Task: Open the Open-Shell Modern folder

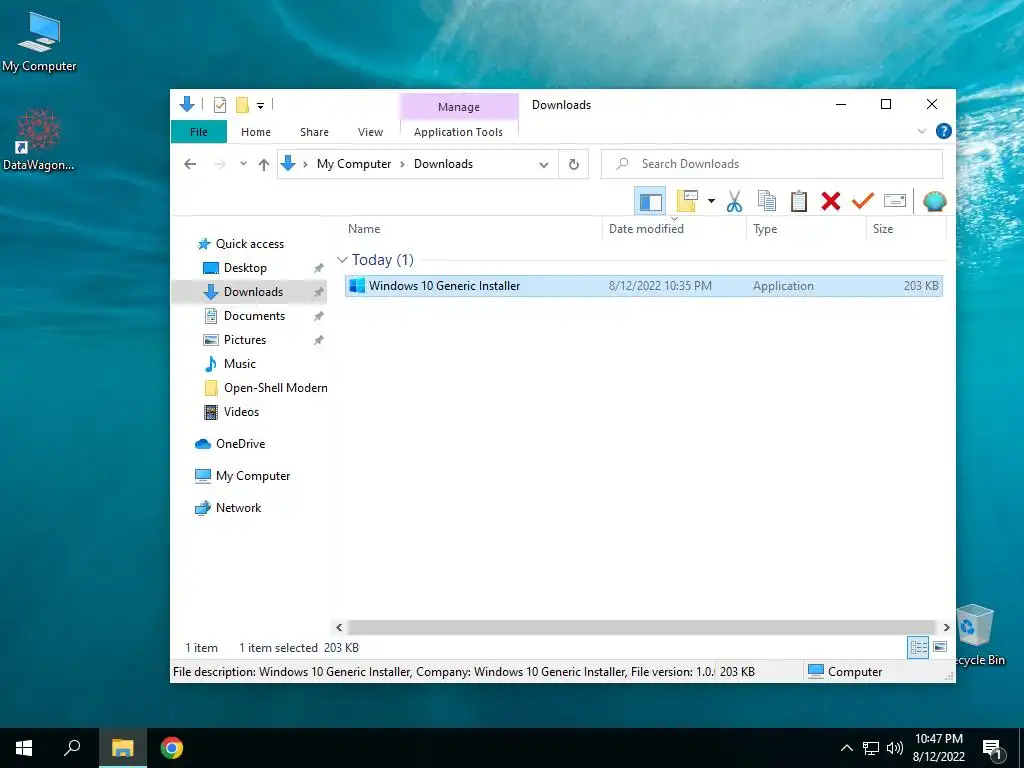Action: (276, 388)
